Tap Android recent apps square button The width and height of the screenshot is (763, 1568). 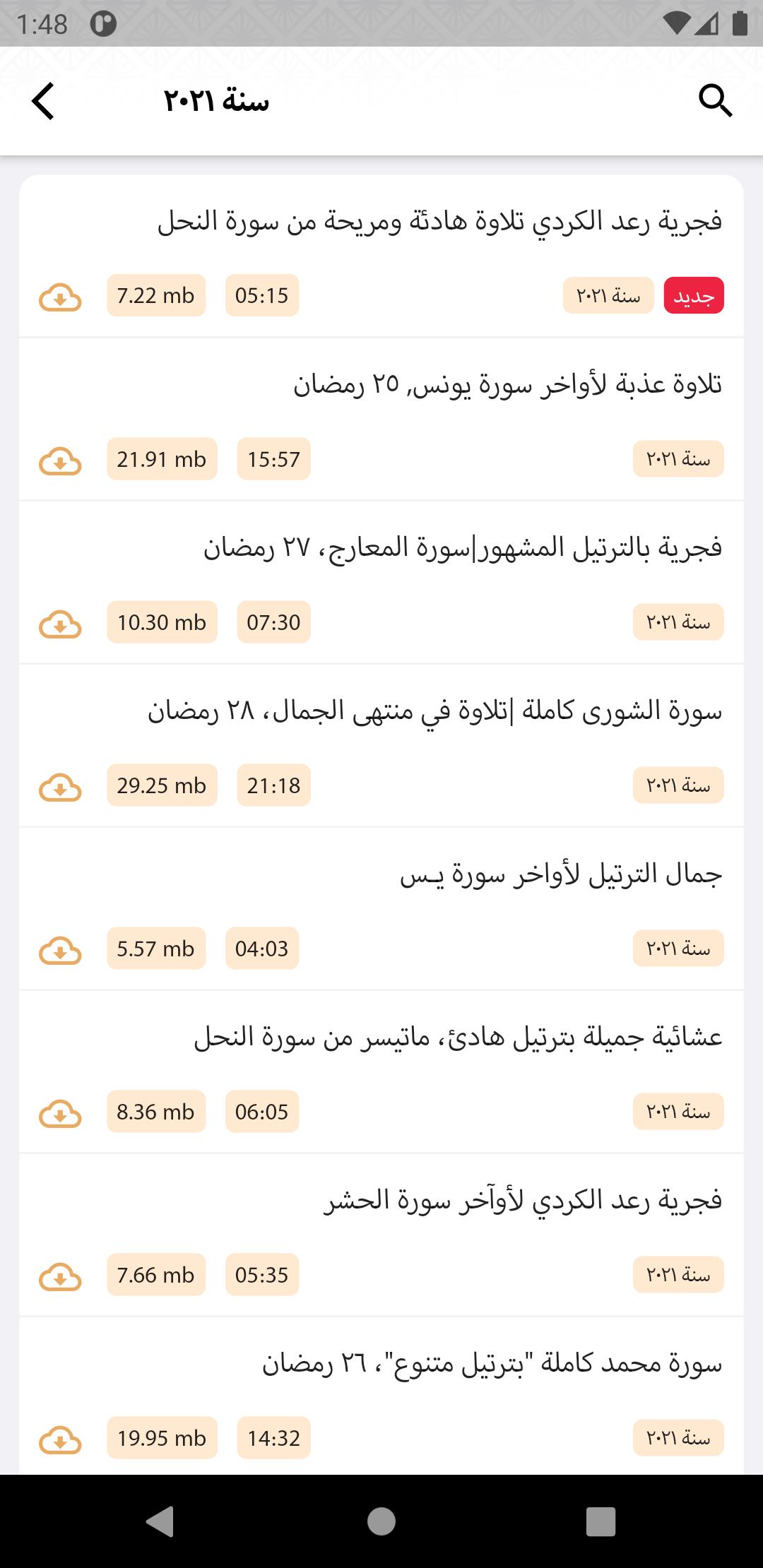coord(601,1521)
